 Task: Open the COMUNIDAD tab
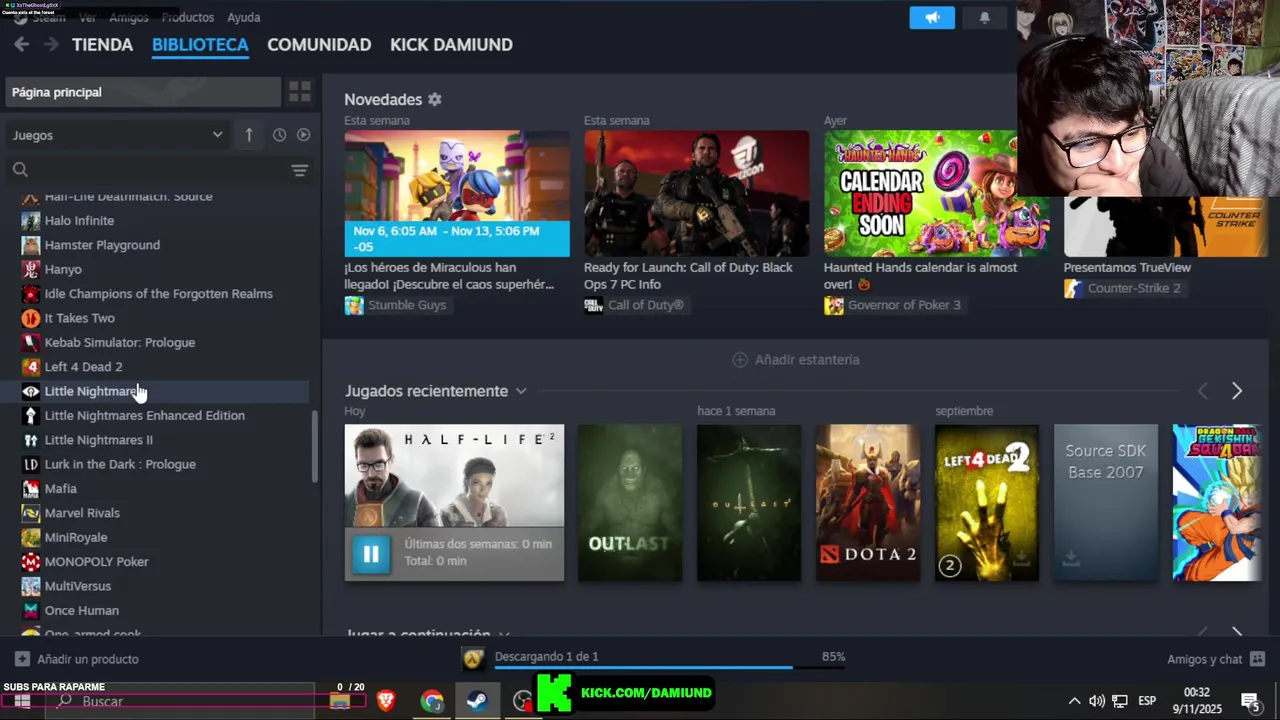click(319, 45)
